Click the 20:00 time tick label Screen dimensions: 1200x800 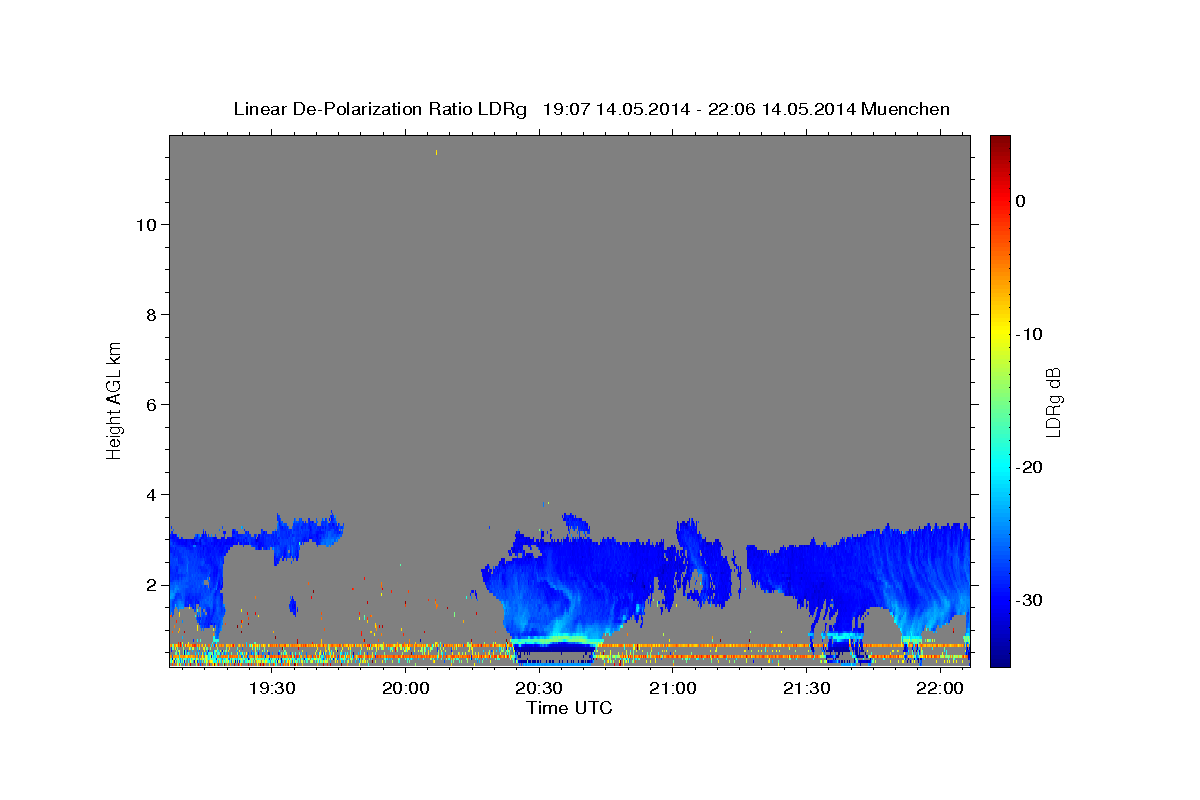tap(405, 688)
